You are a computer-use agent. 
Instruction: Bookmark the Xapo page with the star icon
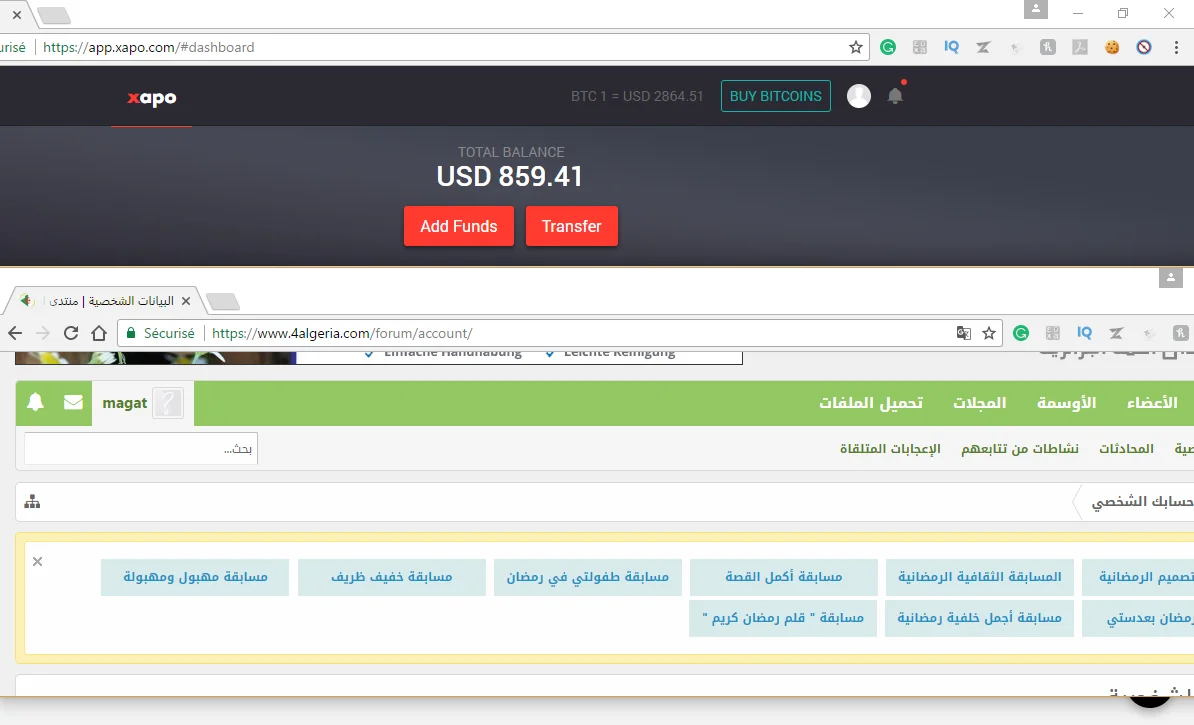[856, 47]
